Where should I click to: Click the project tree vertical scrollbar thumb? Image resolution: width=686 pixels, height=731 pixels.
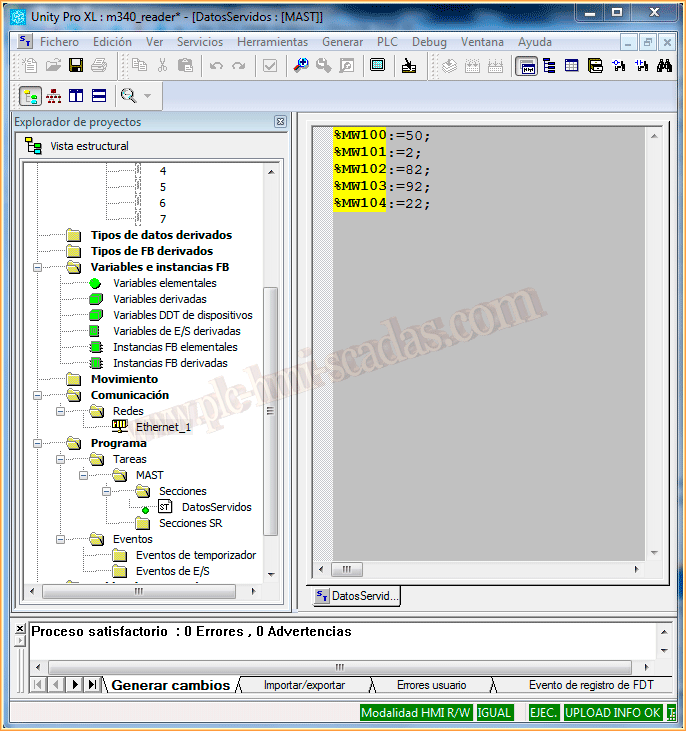(270, 410)
